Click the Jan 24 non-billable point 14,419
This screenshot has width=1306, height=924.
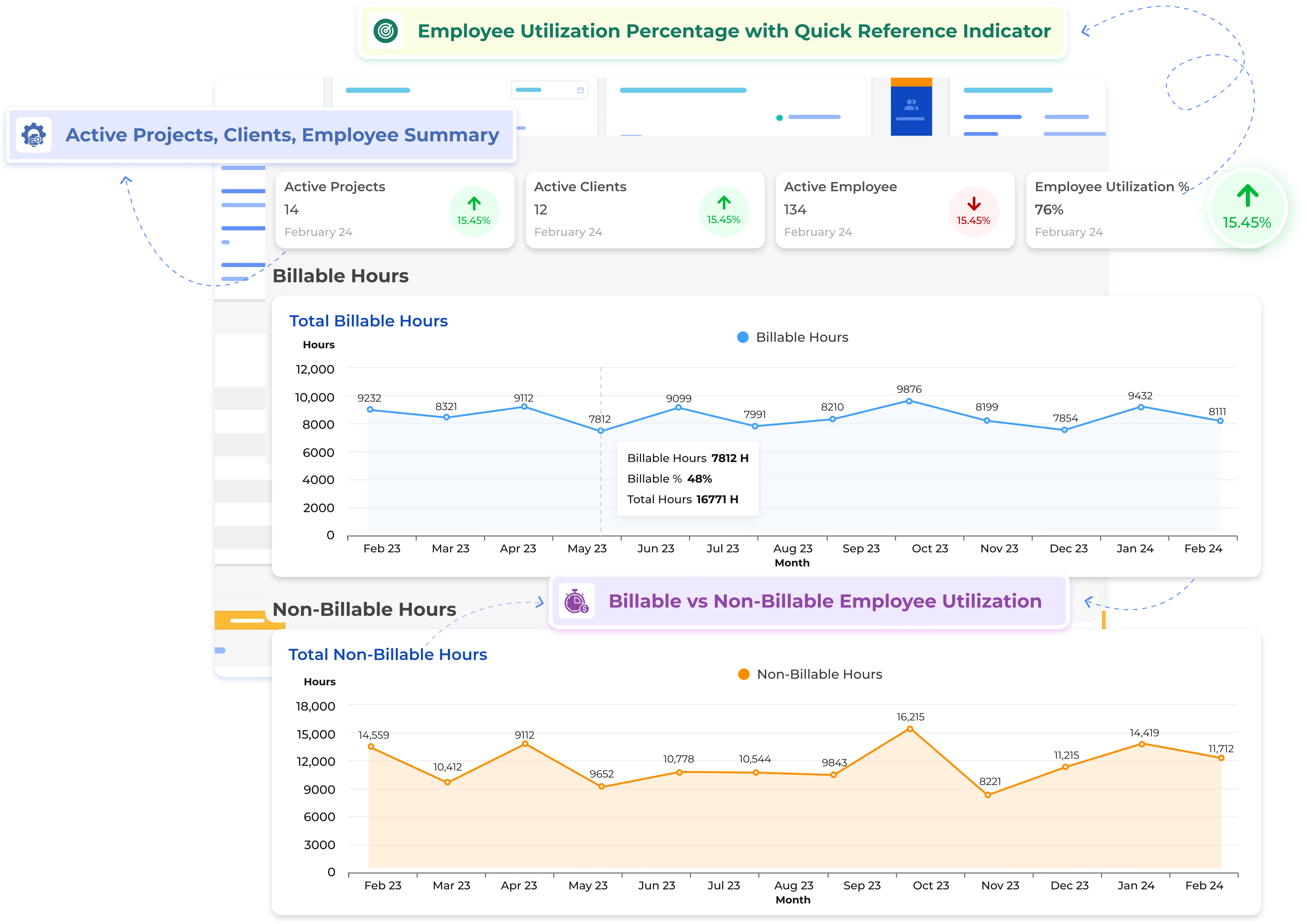pos(1142,744)
